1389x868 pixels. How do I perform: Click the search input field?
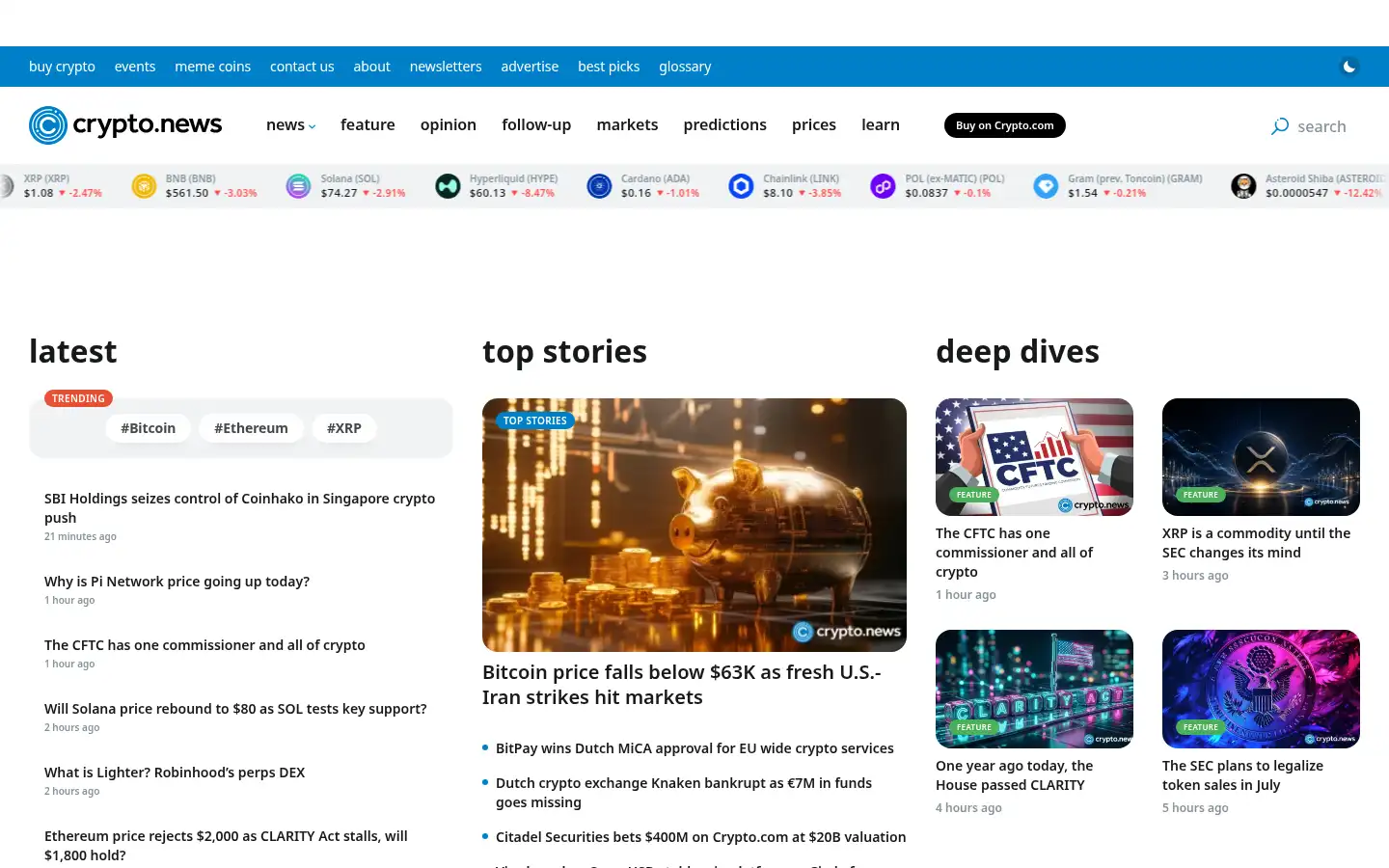[x=1321, y=126]
